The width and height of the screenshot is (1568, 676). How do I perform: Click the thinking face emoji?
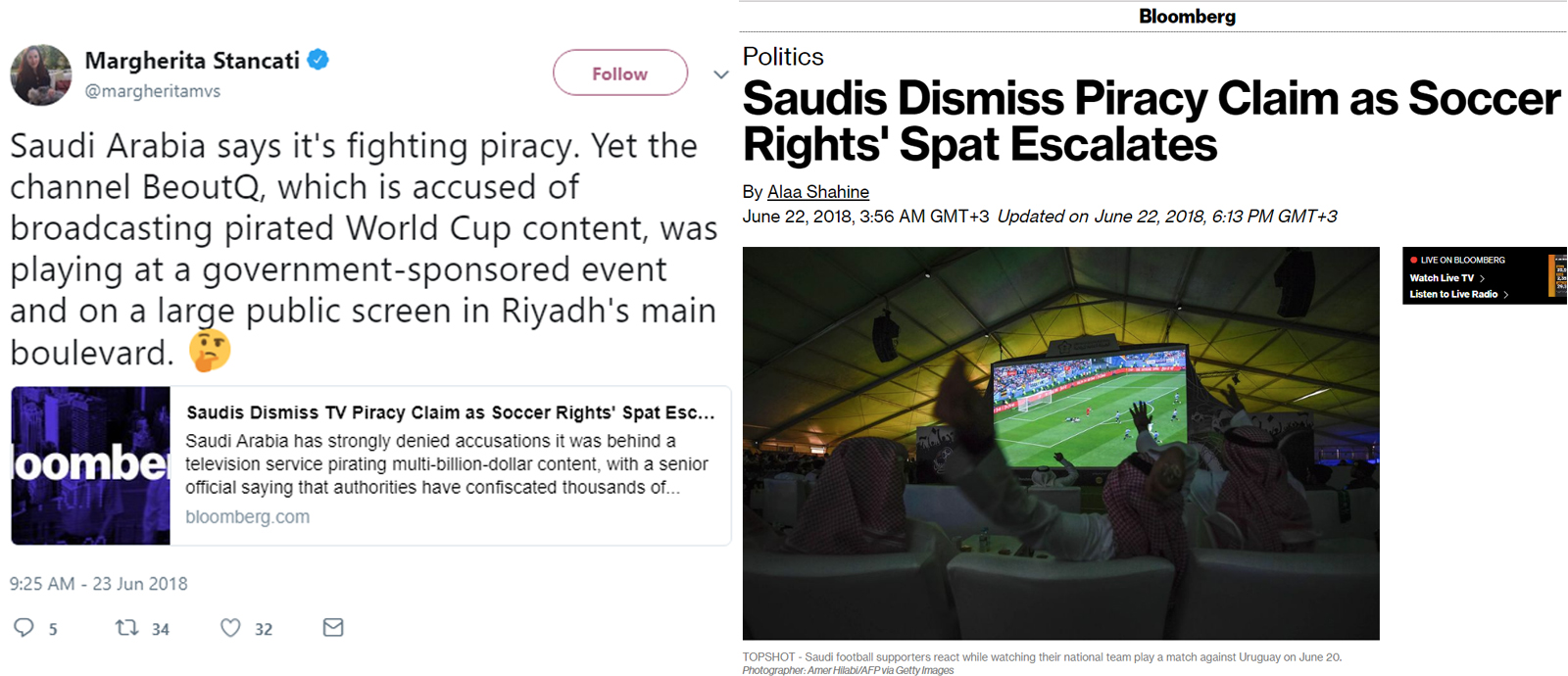pos(210,351)
